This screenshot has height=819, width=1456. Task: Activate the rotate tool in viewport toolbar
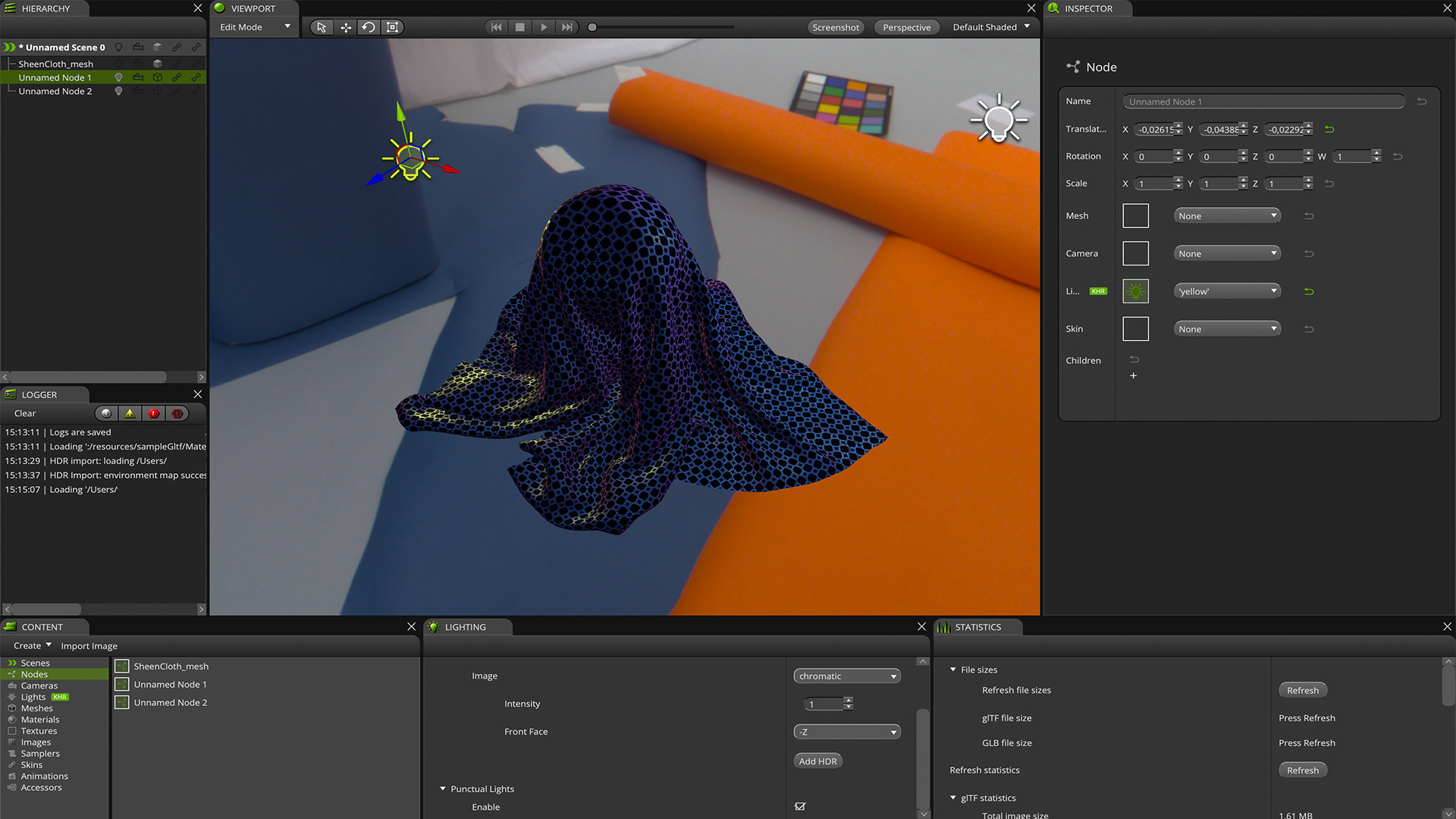(x=369, y=27)
